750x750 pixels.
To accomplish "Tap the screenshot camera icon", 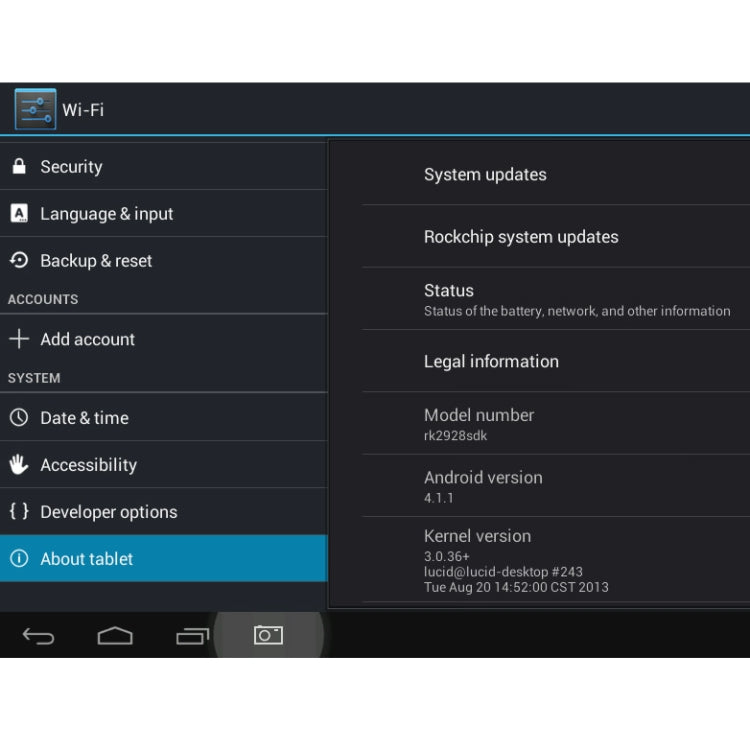I will tap(268, 635).
